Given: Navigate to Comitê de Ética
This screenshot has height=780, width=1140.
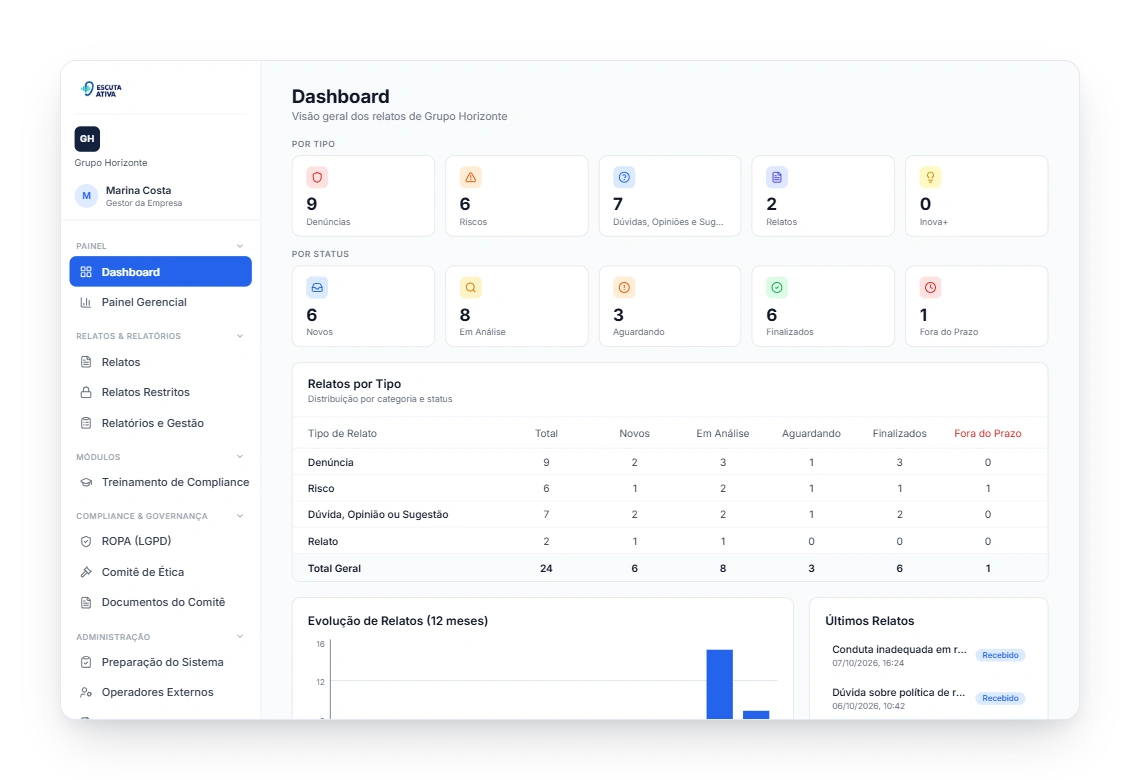Looking at the screenshot, I should coord(161,572).
